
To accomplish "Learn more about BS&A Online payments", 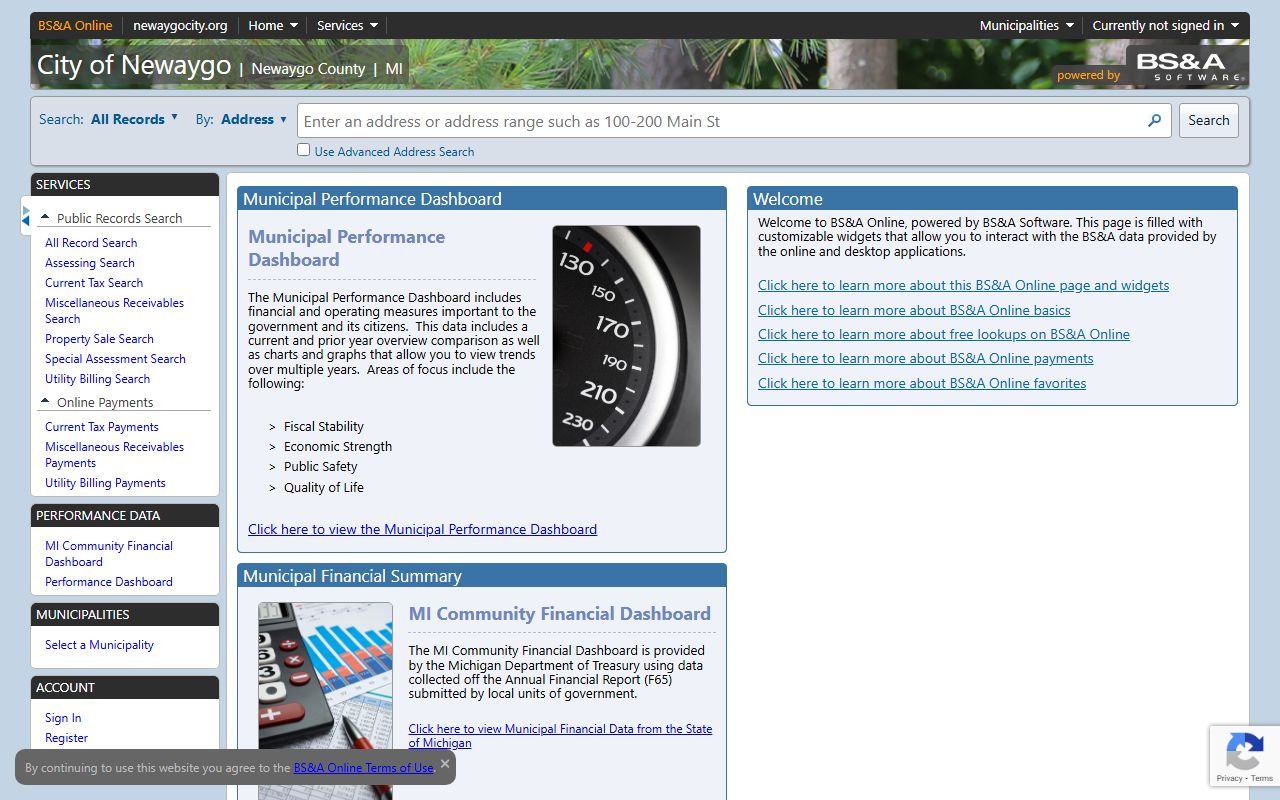I will (x=925, y=358).
